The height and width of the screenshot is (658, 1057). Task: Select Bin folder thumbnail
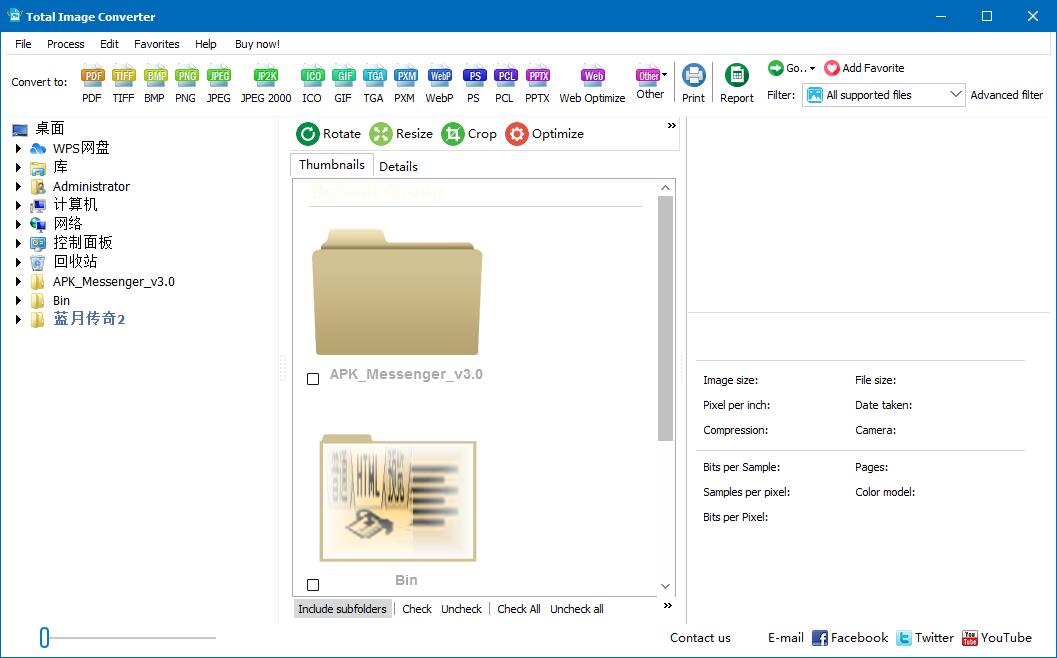(x=397, y=498)
